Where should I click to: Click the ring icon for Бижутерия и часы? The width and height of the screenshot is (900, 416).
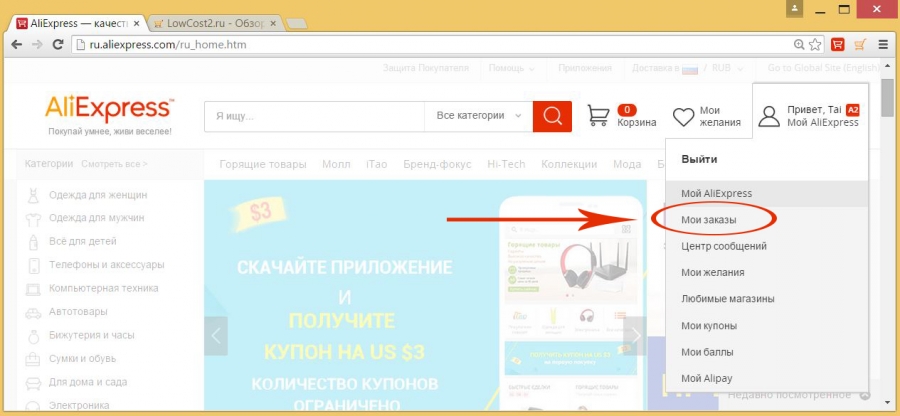[33, 335]
